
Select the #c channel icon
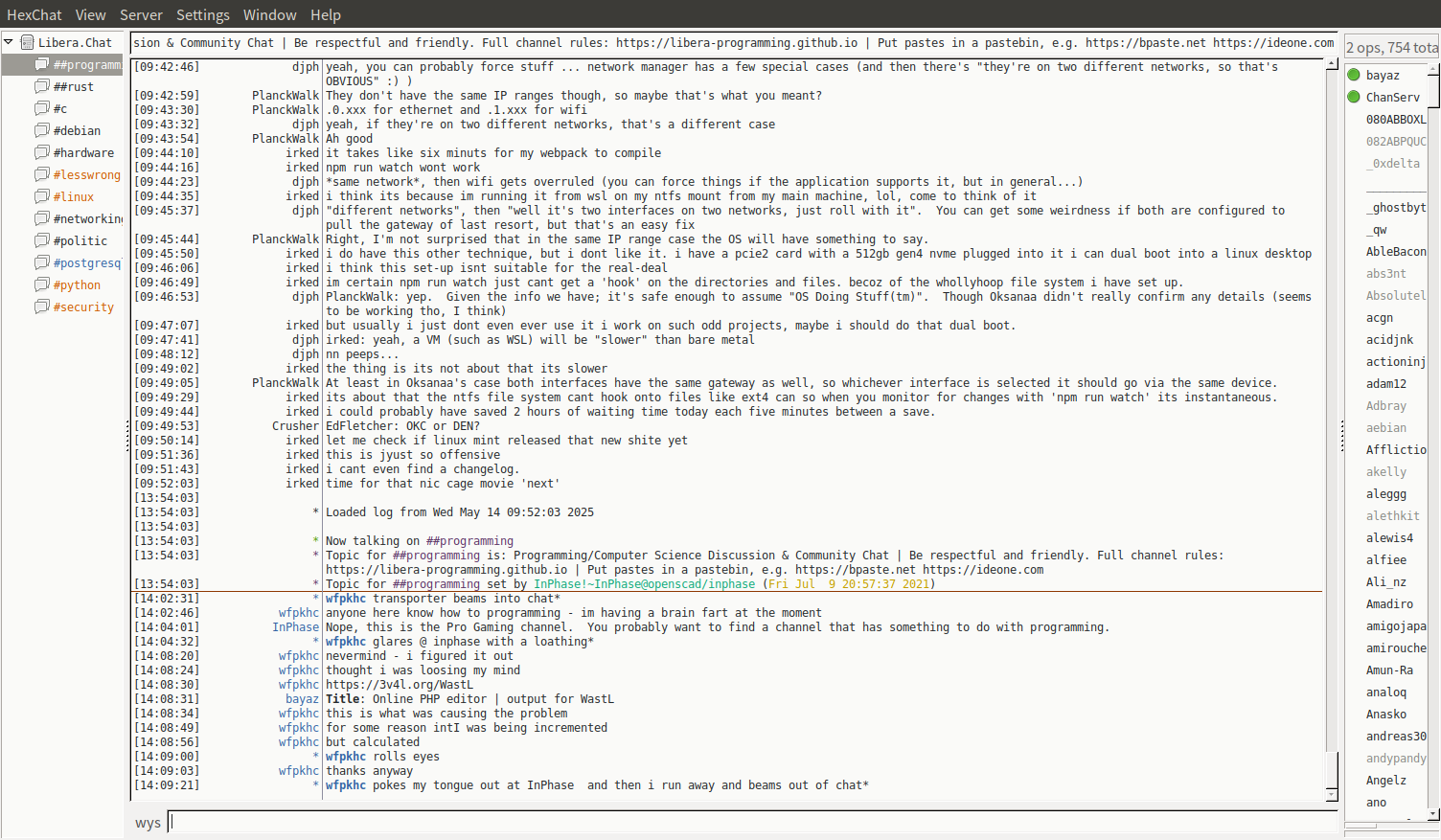click(x=41, y=108)
